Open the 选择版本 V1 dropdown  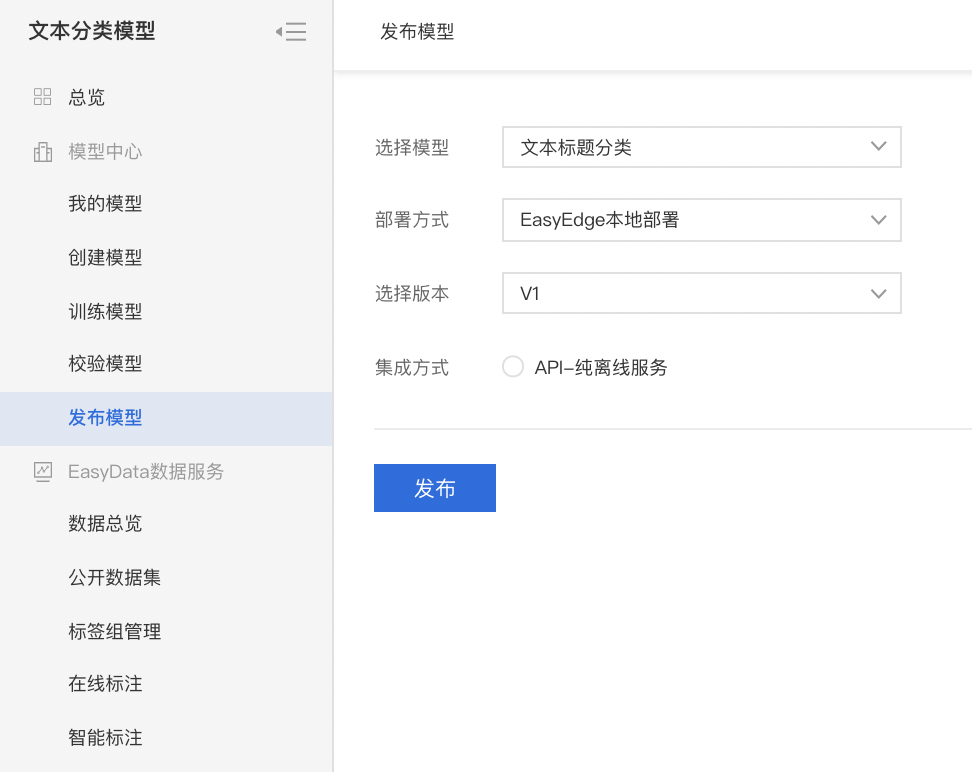pyautogui.click(x=701, y=293)
